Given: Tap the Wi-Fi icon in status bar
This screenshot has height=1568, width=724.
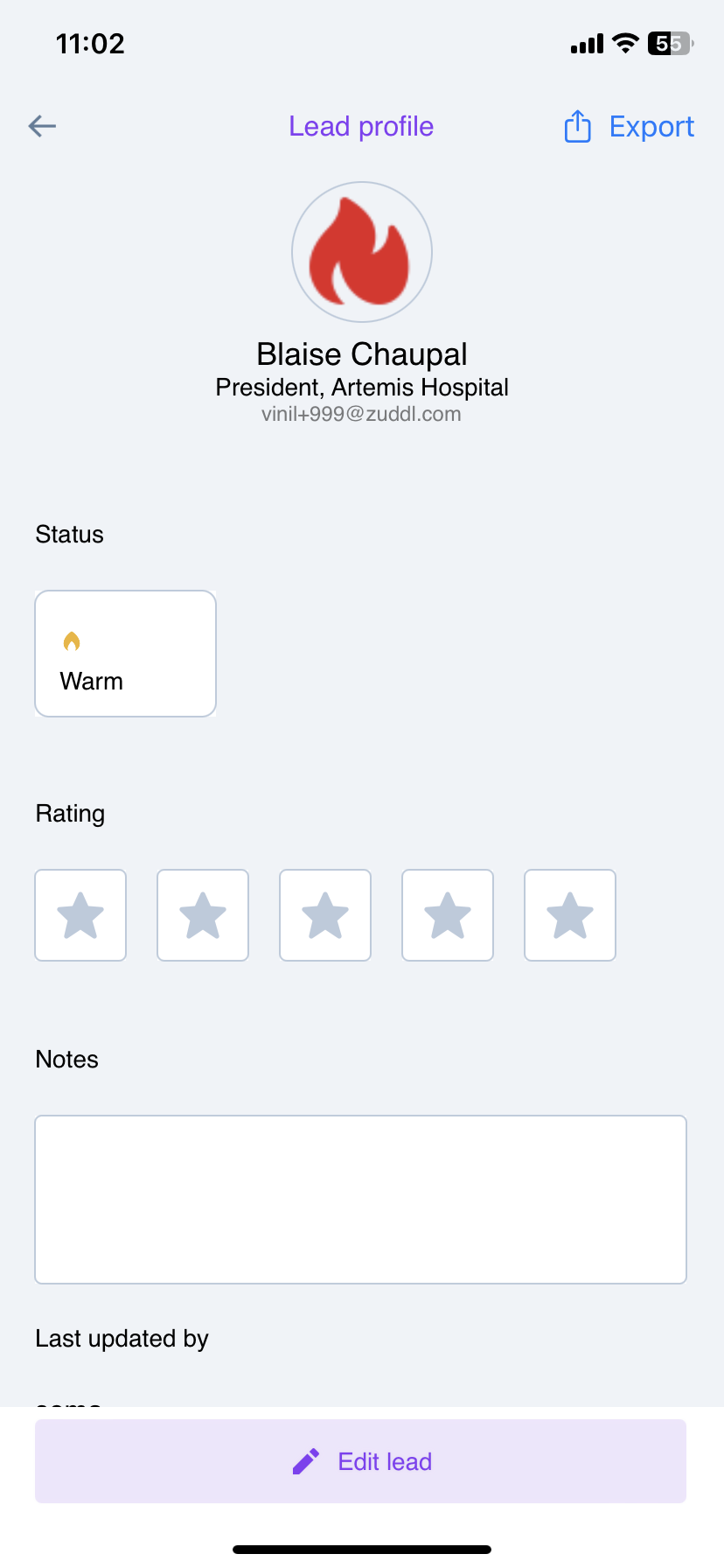Looking at the screenshot, I should (625, 44).
